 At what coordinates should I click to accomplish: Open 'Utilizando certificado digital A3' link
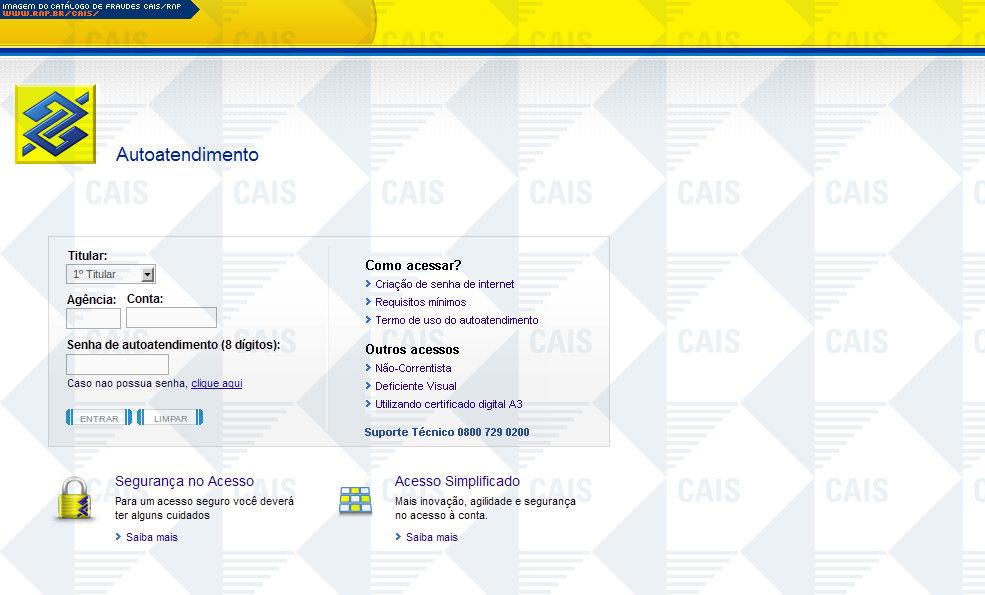(x=448, y=404)
